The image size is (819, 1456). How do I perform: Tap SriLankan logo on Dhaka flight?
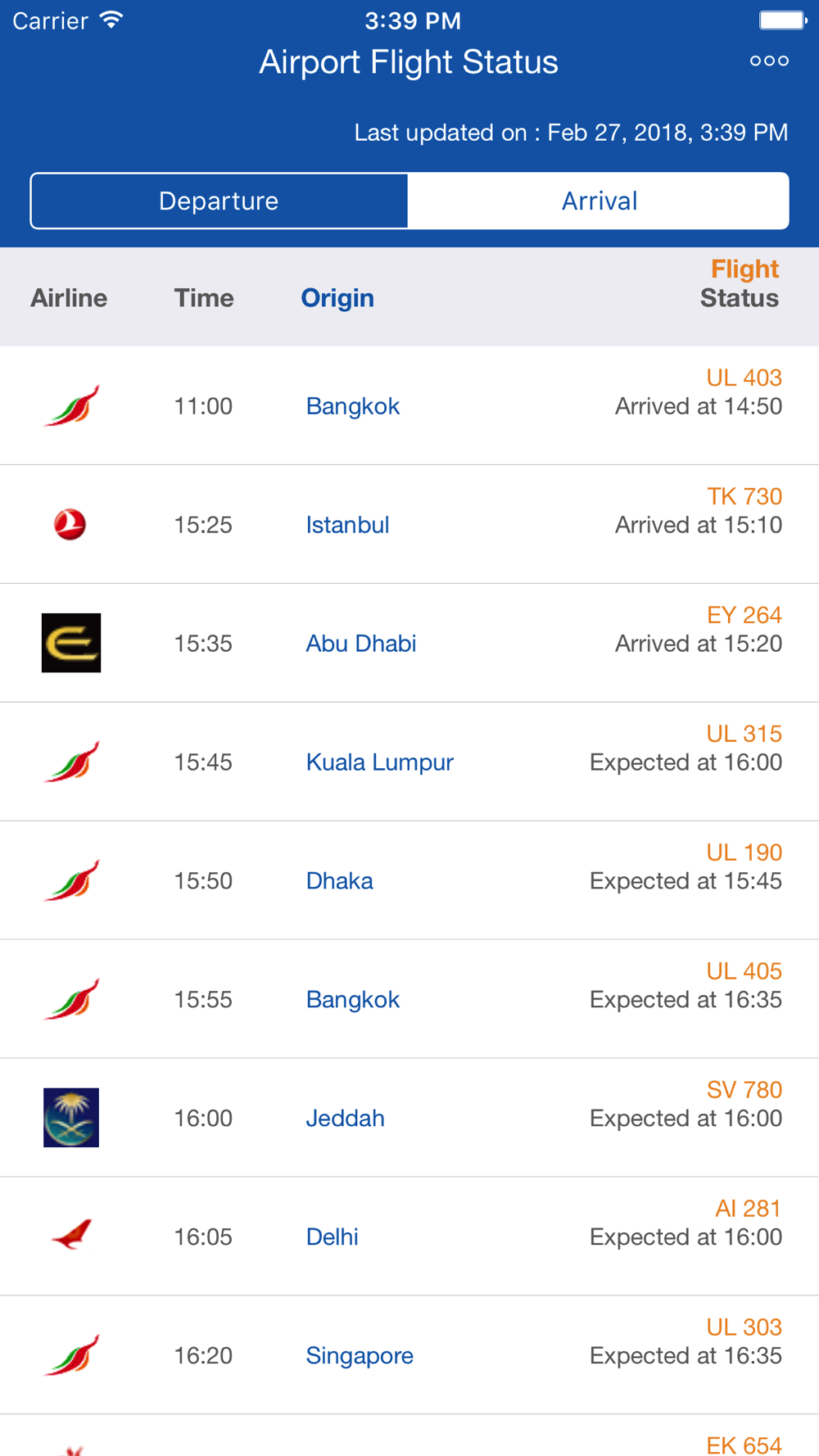(x=71, y=880)
